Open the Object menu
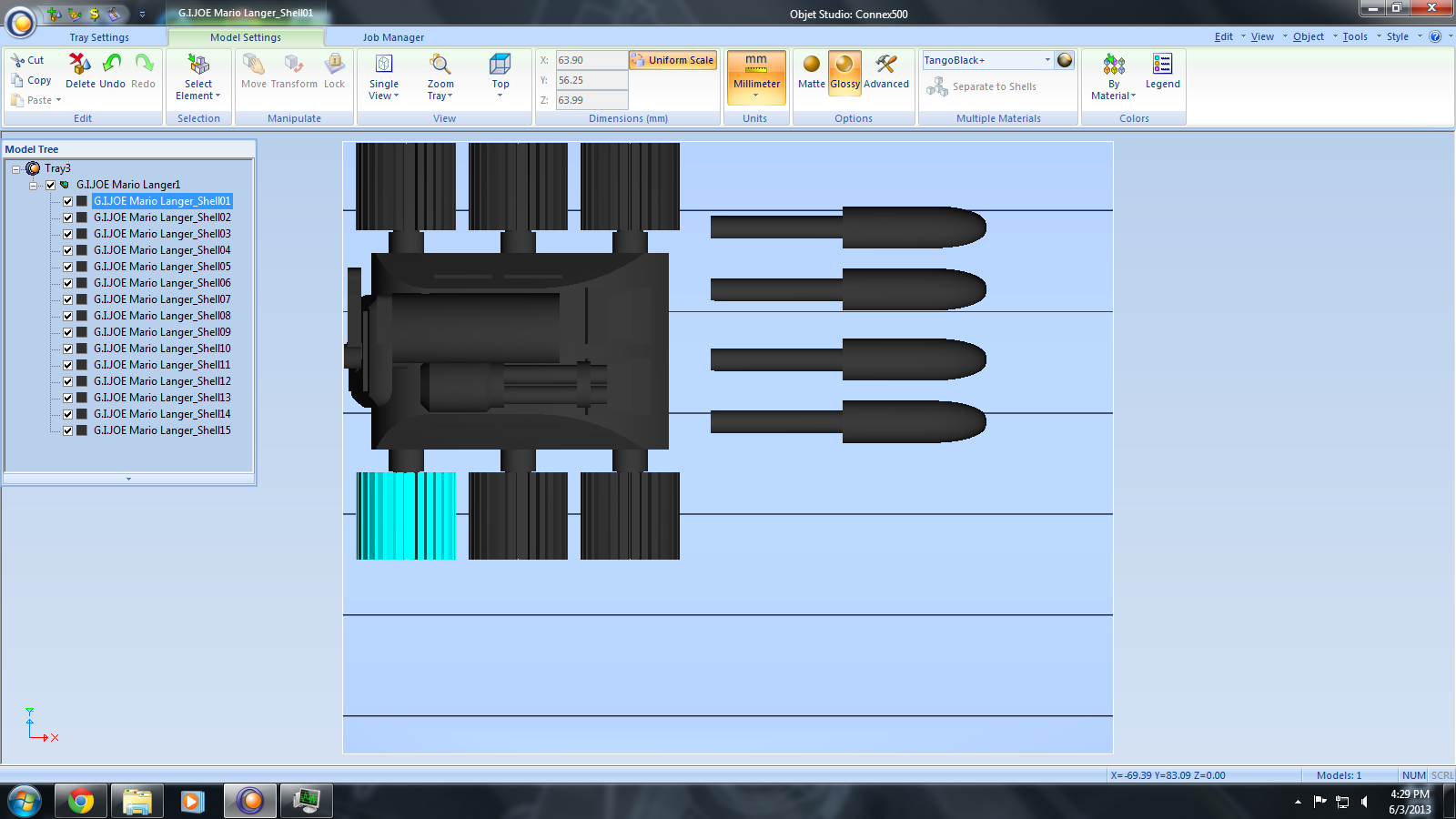This screenshot has height=819, width=1456. point(1309,36)
